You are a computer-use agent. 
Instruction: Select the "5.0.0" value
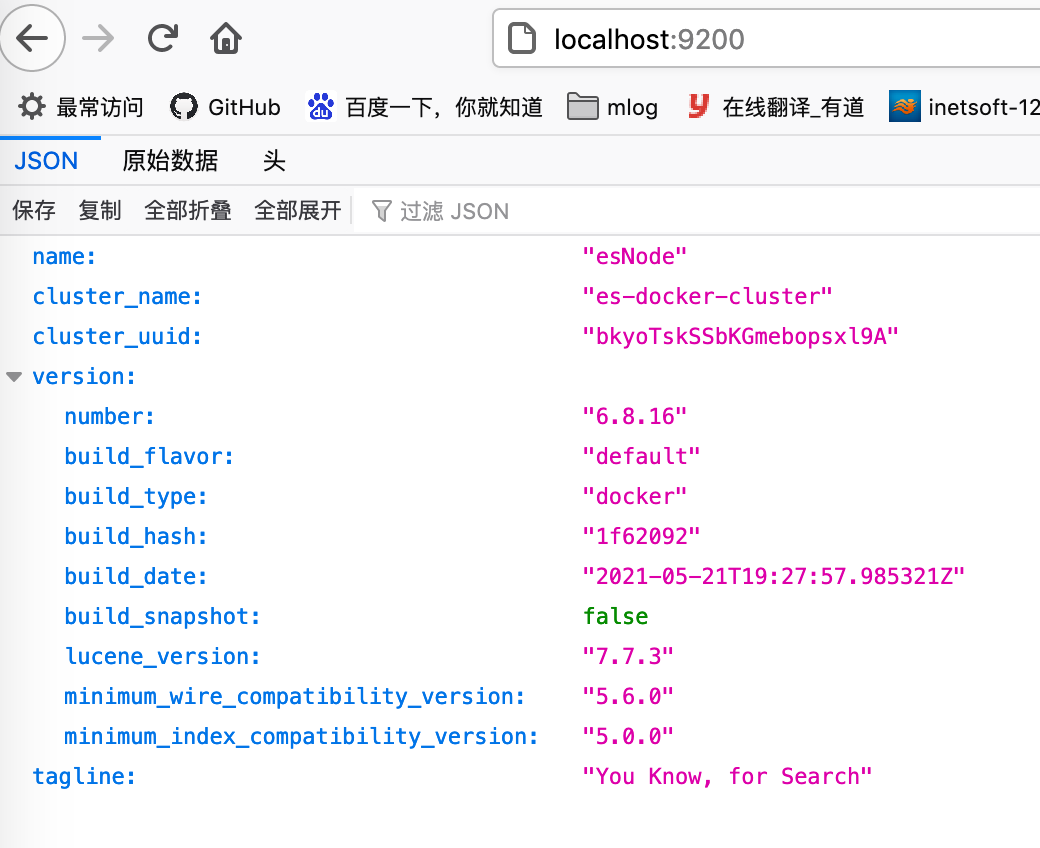[627, 736]
